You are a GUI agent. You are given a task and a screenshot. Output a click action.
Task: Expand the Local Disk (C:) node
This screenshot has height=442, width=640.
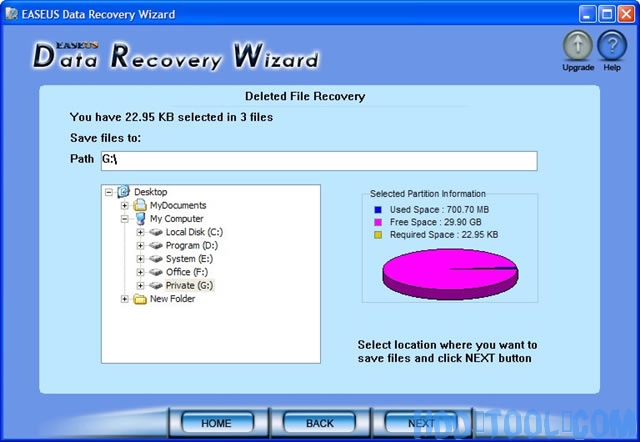click(140, 232)
